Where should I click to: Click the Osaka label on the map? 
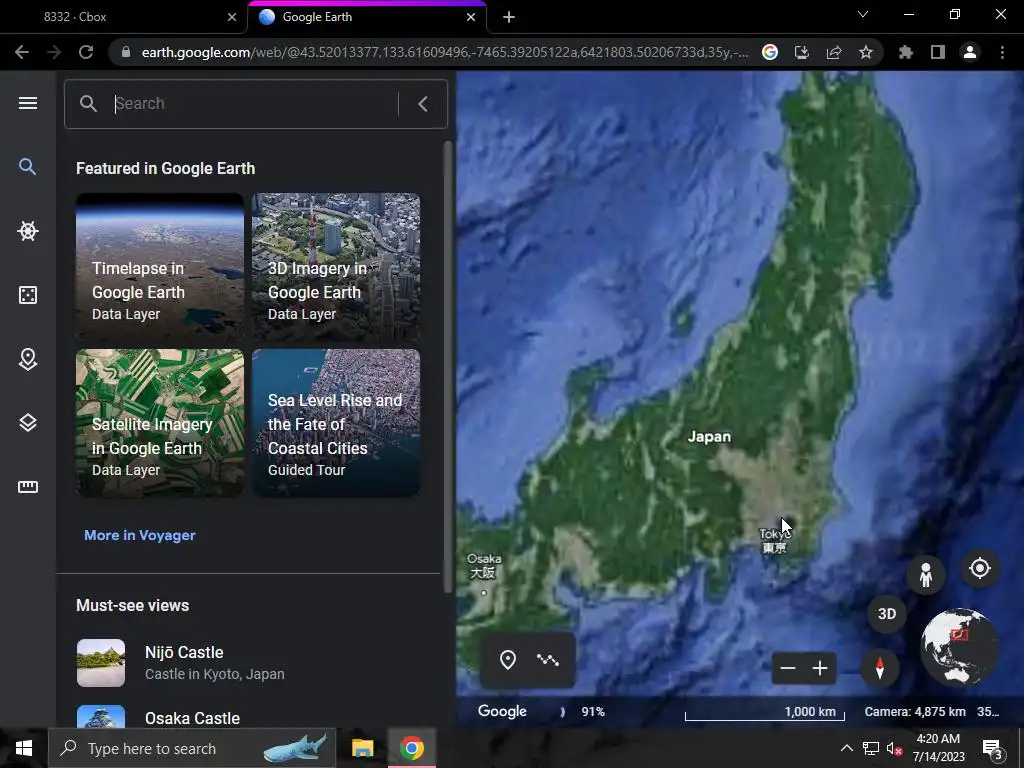tap(484, 566)
